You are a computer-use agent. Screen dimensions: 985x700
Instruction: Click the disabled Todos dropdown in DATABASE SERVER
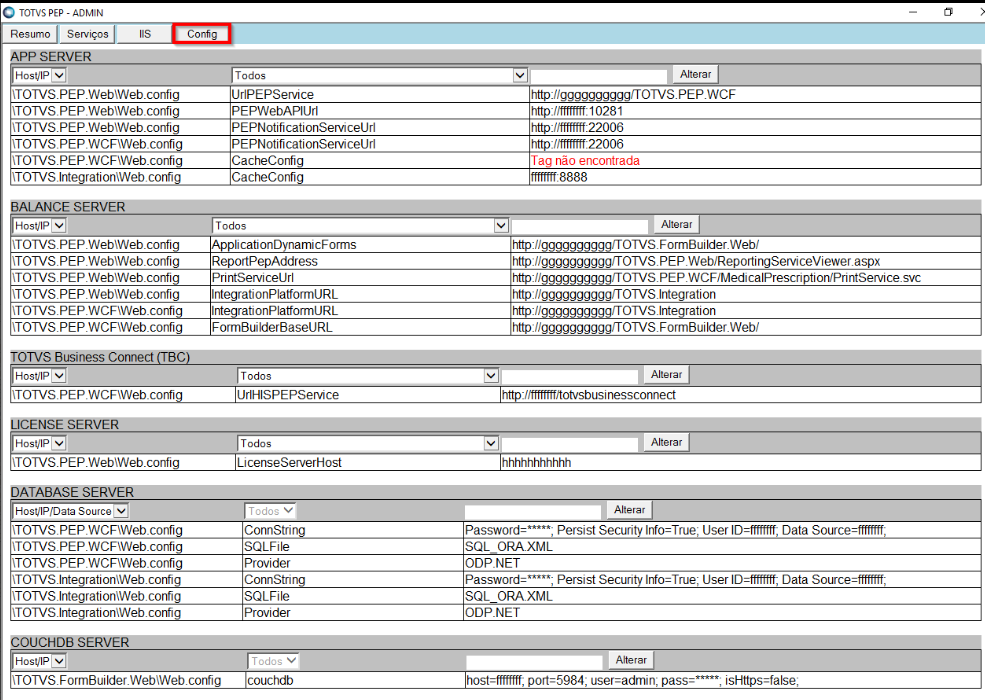pos(270,511)
